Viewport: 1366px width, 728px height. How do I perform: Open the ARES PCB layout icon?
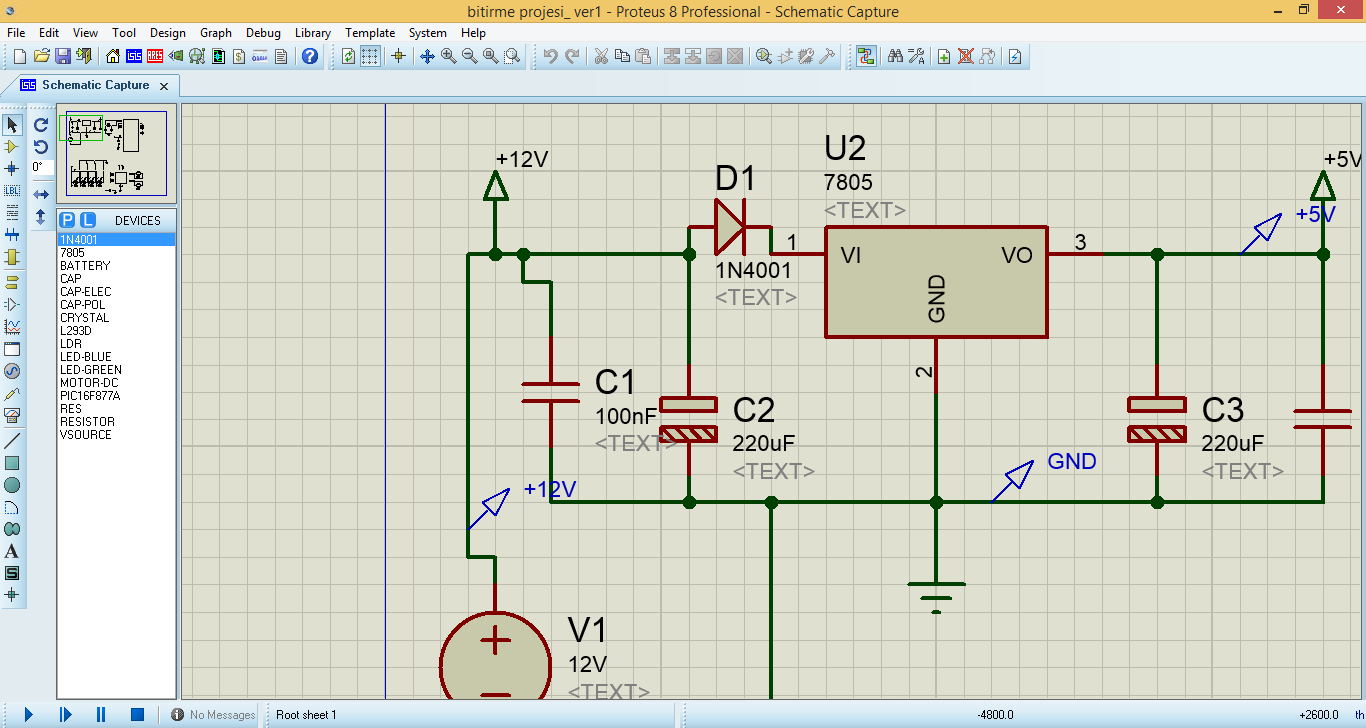coord(155,56)
